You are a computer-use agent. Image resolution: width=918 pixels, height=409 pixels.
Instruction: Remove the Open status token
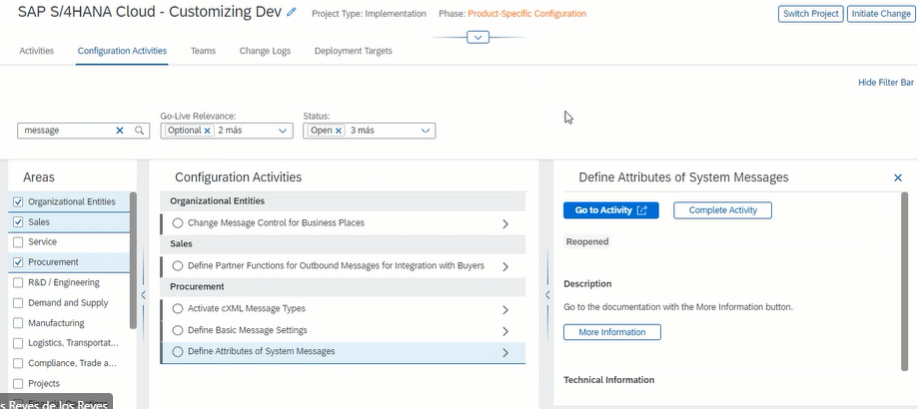coord(338,130)
